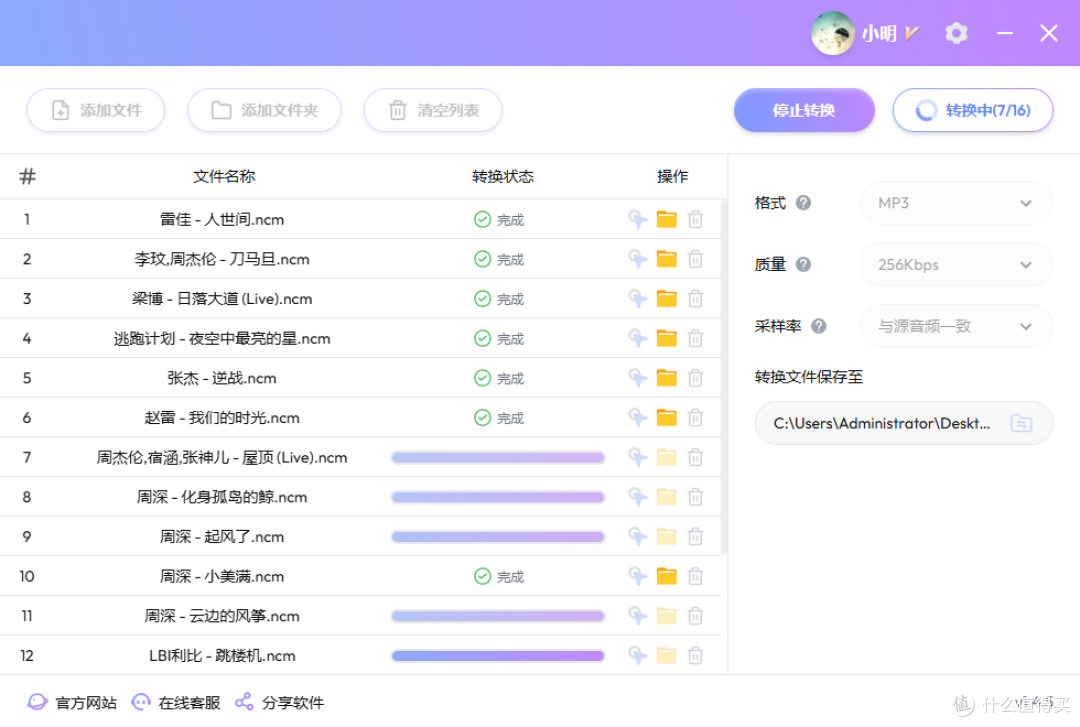The height and width of the screenshot is (727, 1080).
Task: Close the converter window
Action: (x=1049, y=33)
